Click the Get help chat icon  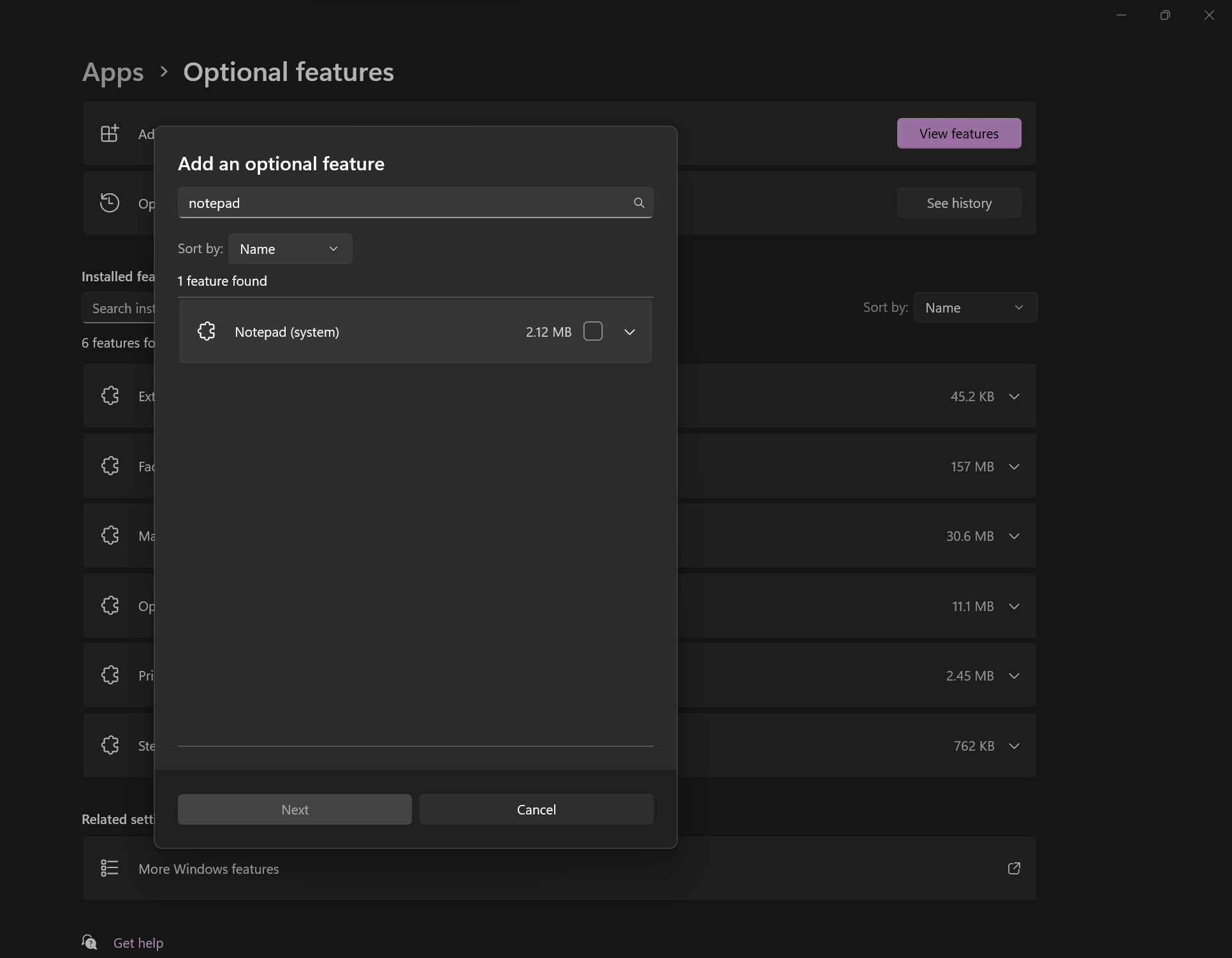[x=89, y=943]
